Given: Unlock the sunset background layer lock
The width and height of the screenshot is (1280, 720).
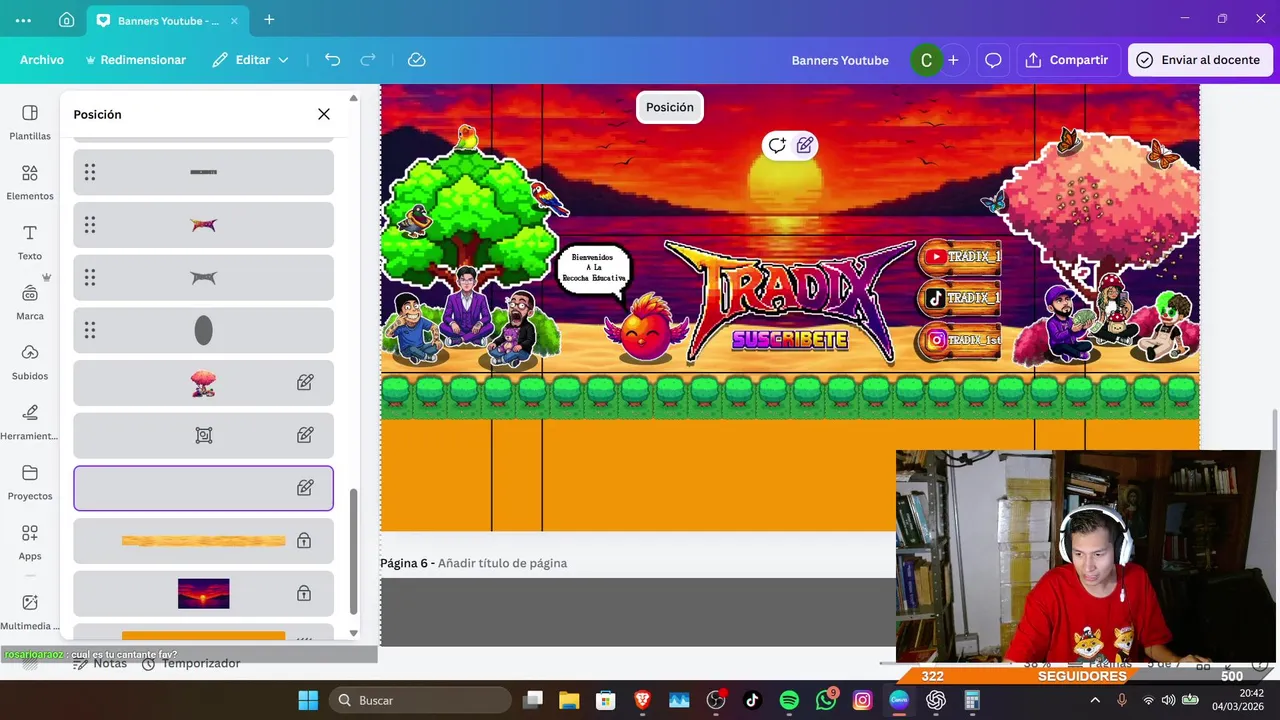Looking at the screenshot, I should 304,593.
